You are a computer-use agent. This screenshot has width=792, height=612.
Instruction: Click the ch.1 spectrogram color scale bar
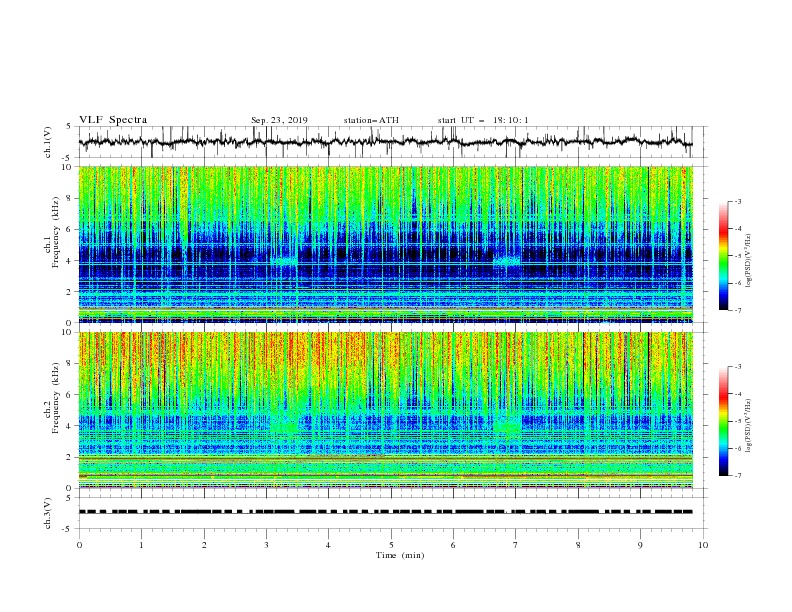click(x=723, y=256)
